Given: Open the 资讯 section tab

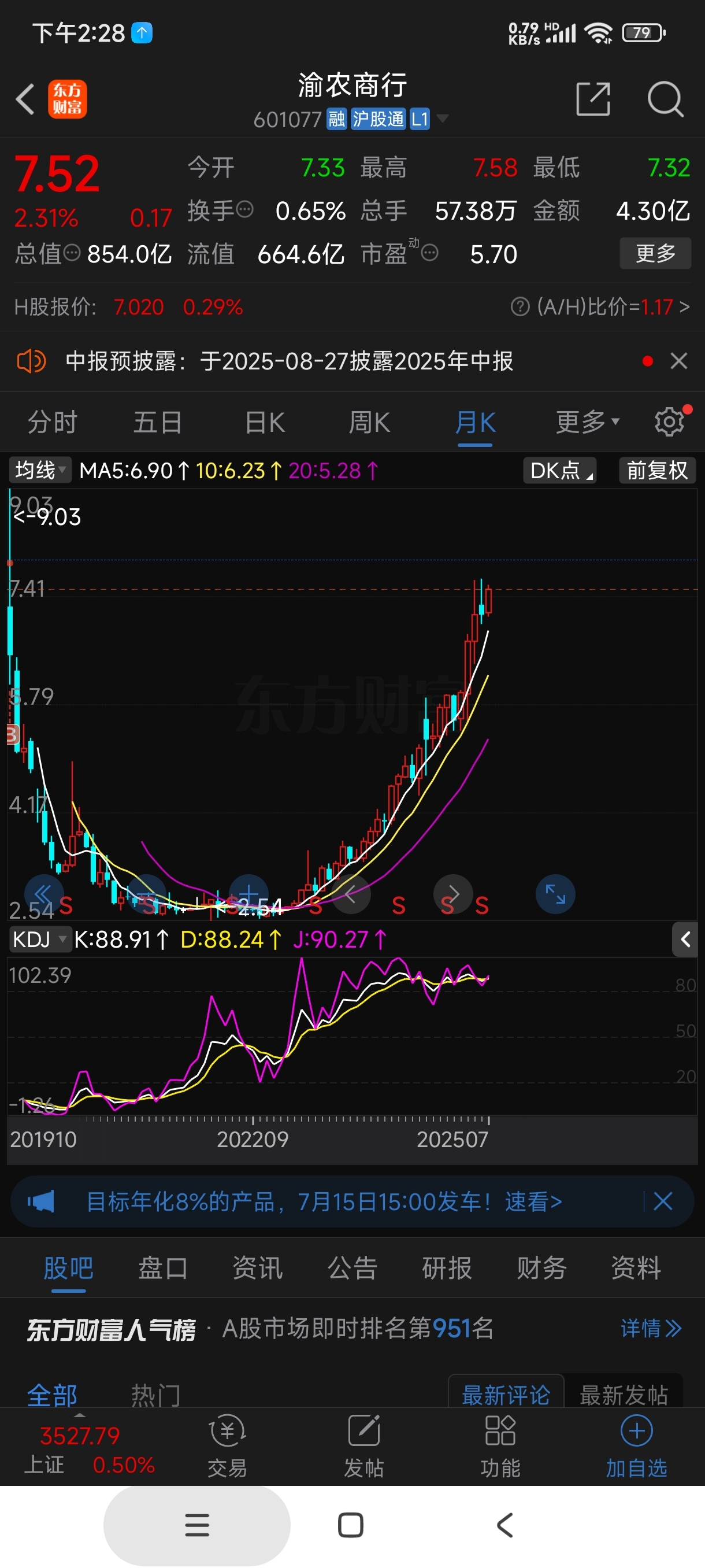Looking at the screenshot, I should point(258,1269).
